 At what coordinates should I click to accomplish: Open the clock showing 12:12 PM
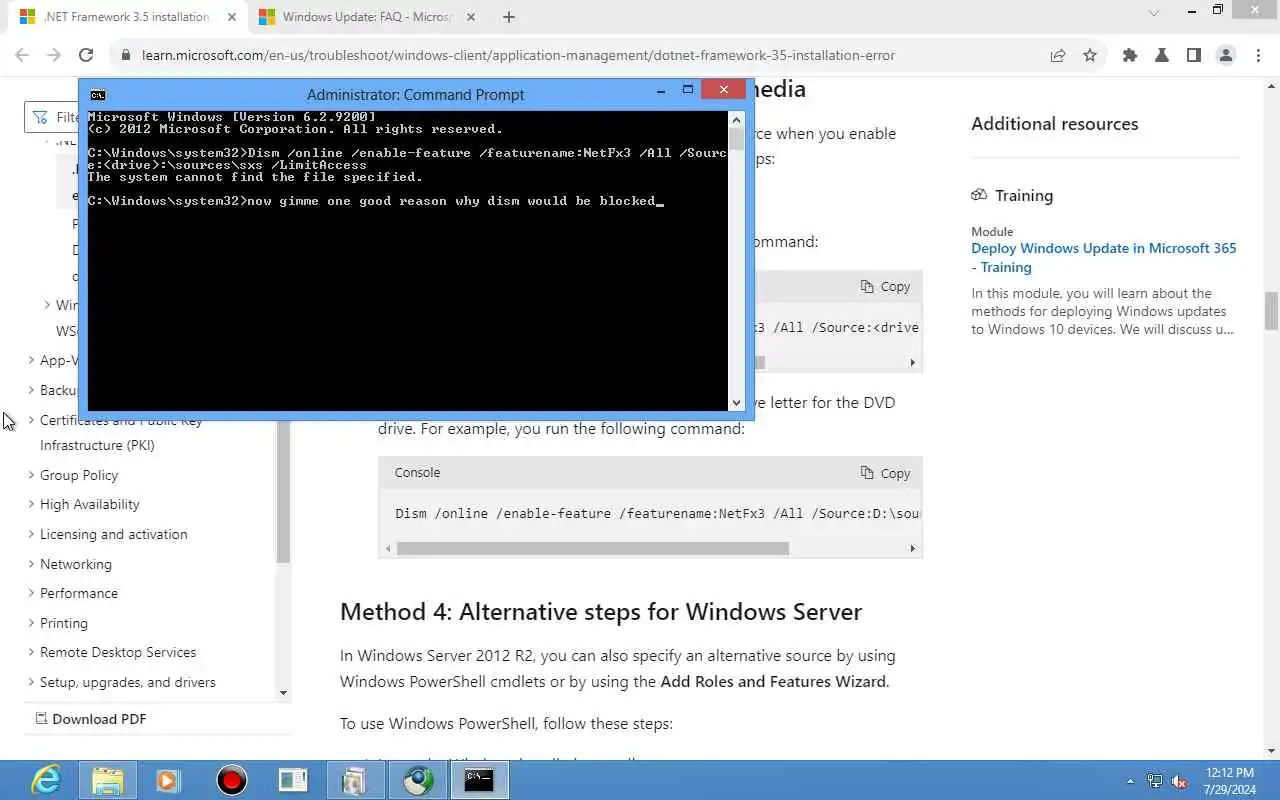pyautogui.click(x=1229, y=780)
